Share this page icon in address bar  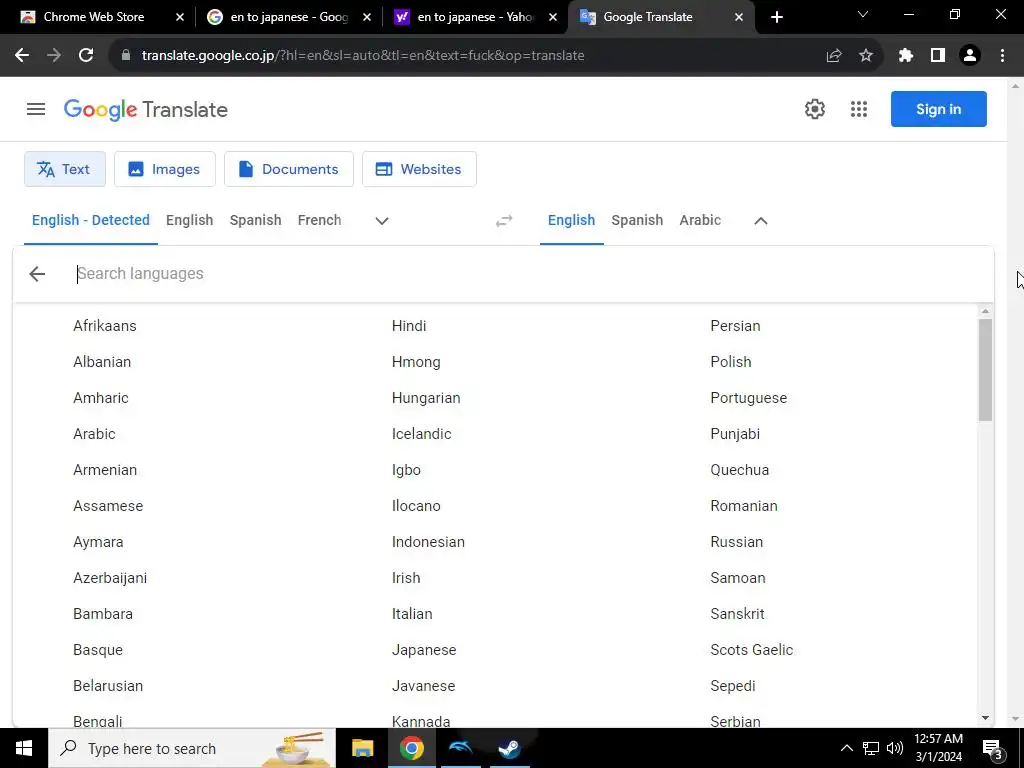coord(834,56)
